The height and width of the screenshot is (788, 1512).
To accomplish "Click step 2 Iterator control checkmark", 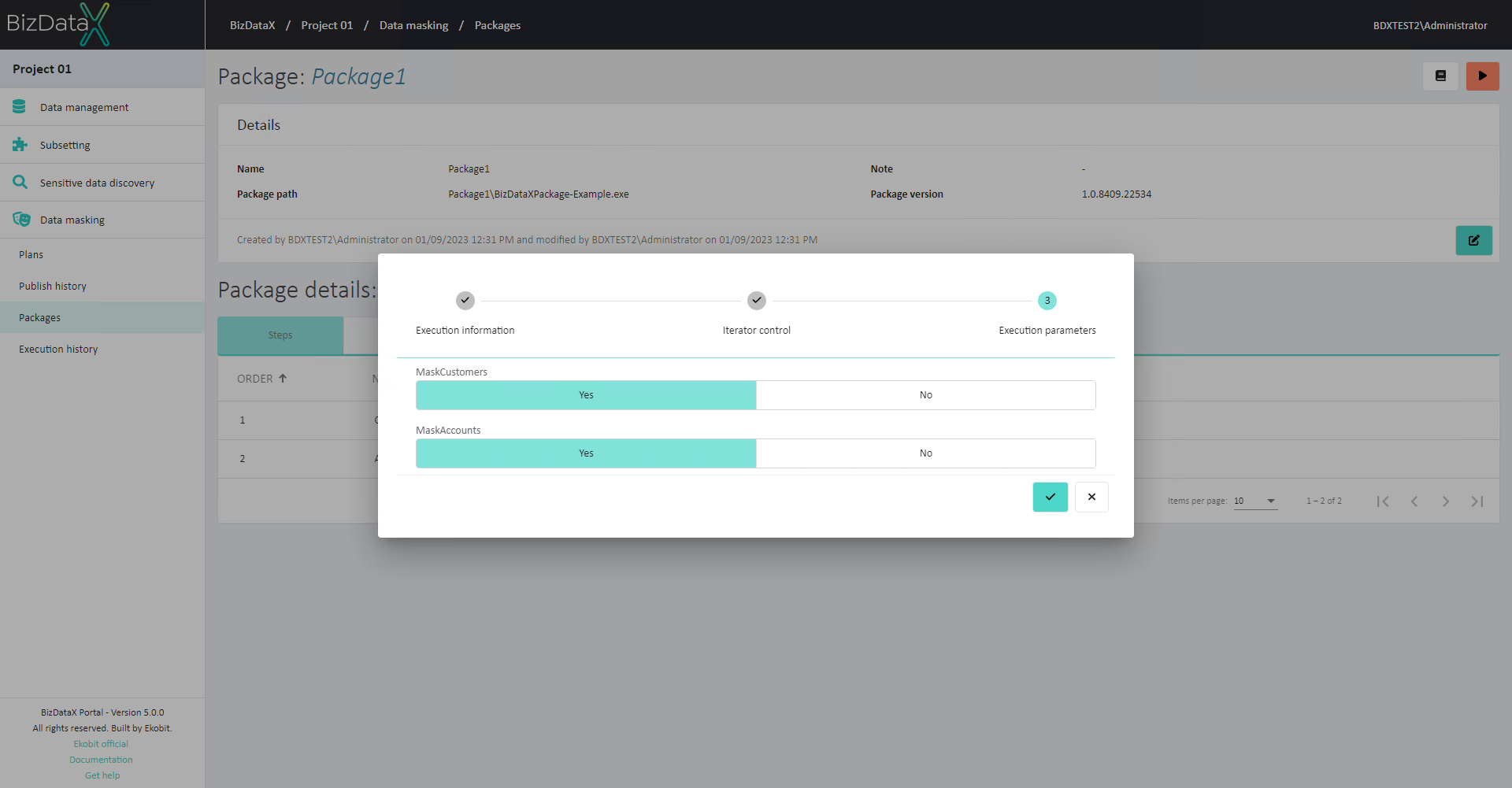I will (x=757, y=301).
